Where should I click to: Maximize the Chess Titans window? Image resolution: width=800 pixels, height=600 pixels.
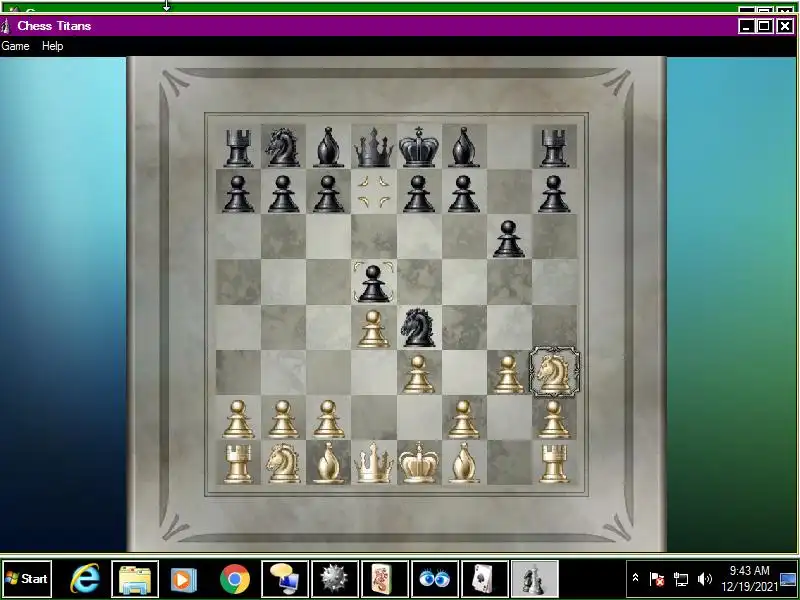click(x=765, y=26)
